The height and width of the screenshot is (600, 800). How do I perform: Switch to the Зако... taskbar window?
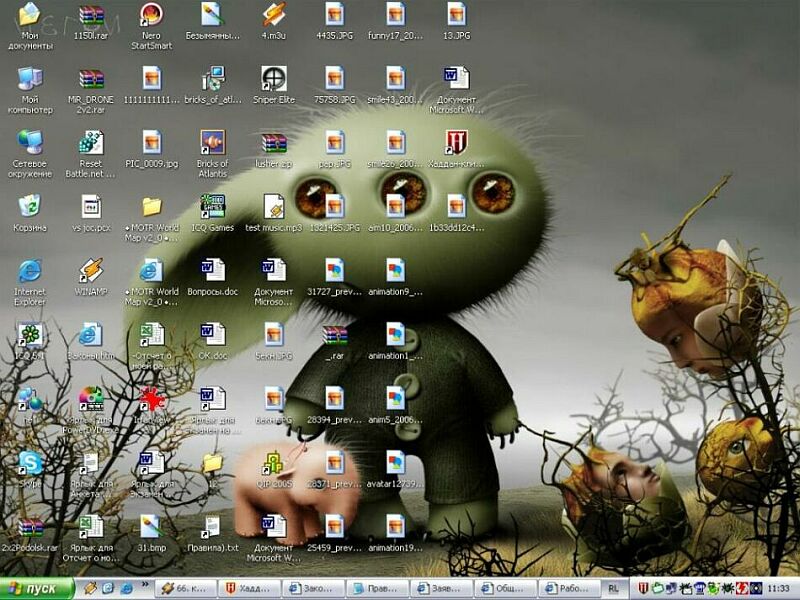coord(313,589)
